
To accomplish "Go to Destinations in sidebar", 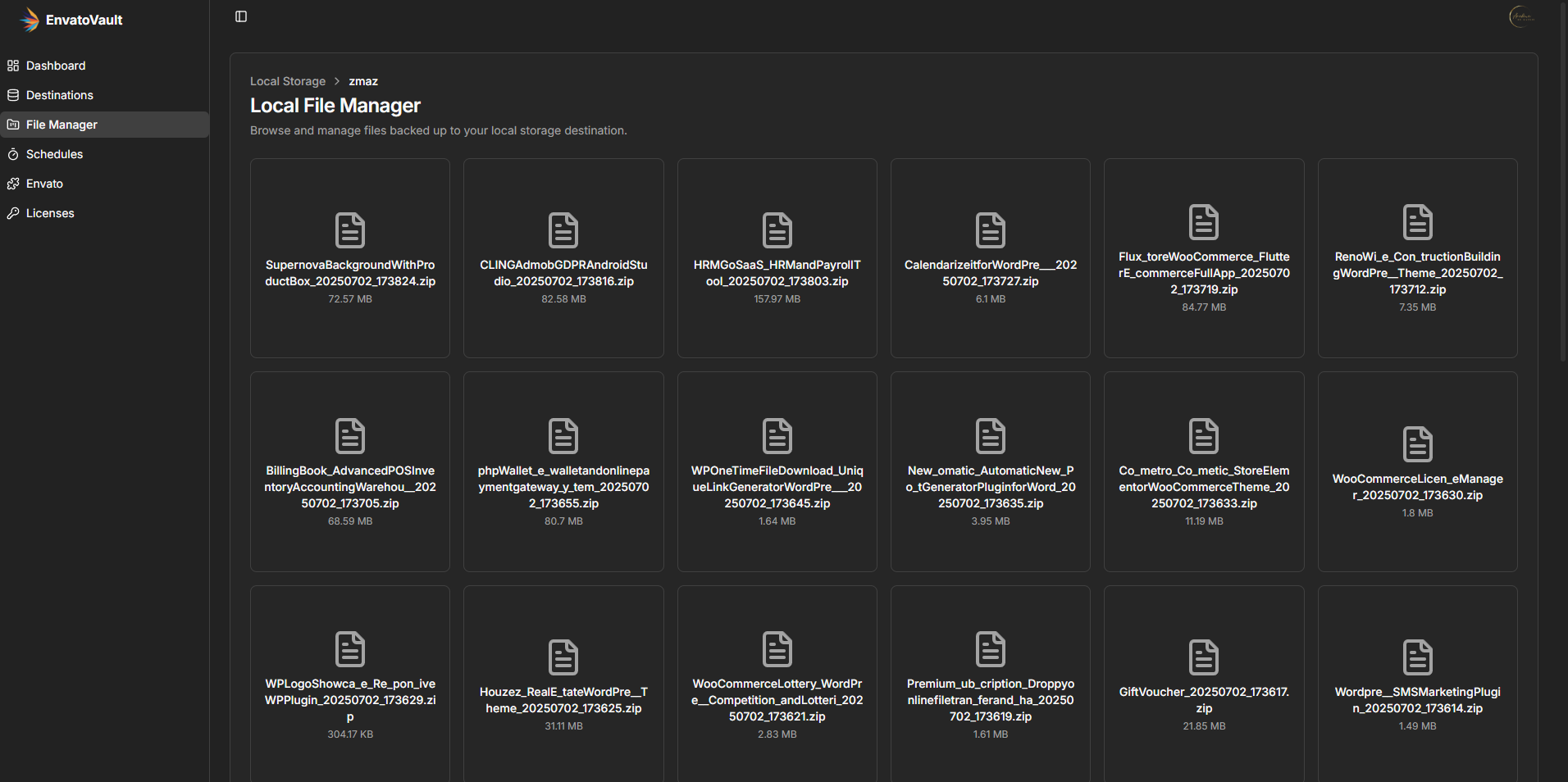I will coord(105,95).
